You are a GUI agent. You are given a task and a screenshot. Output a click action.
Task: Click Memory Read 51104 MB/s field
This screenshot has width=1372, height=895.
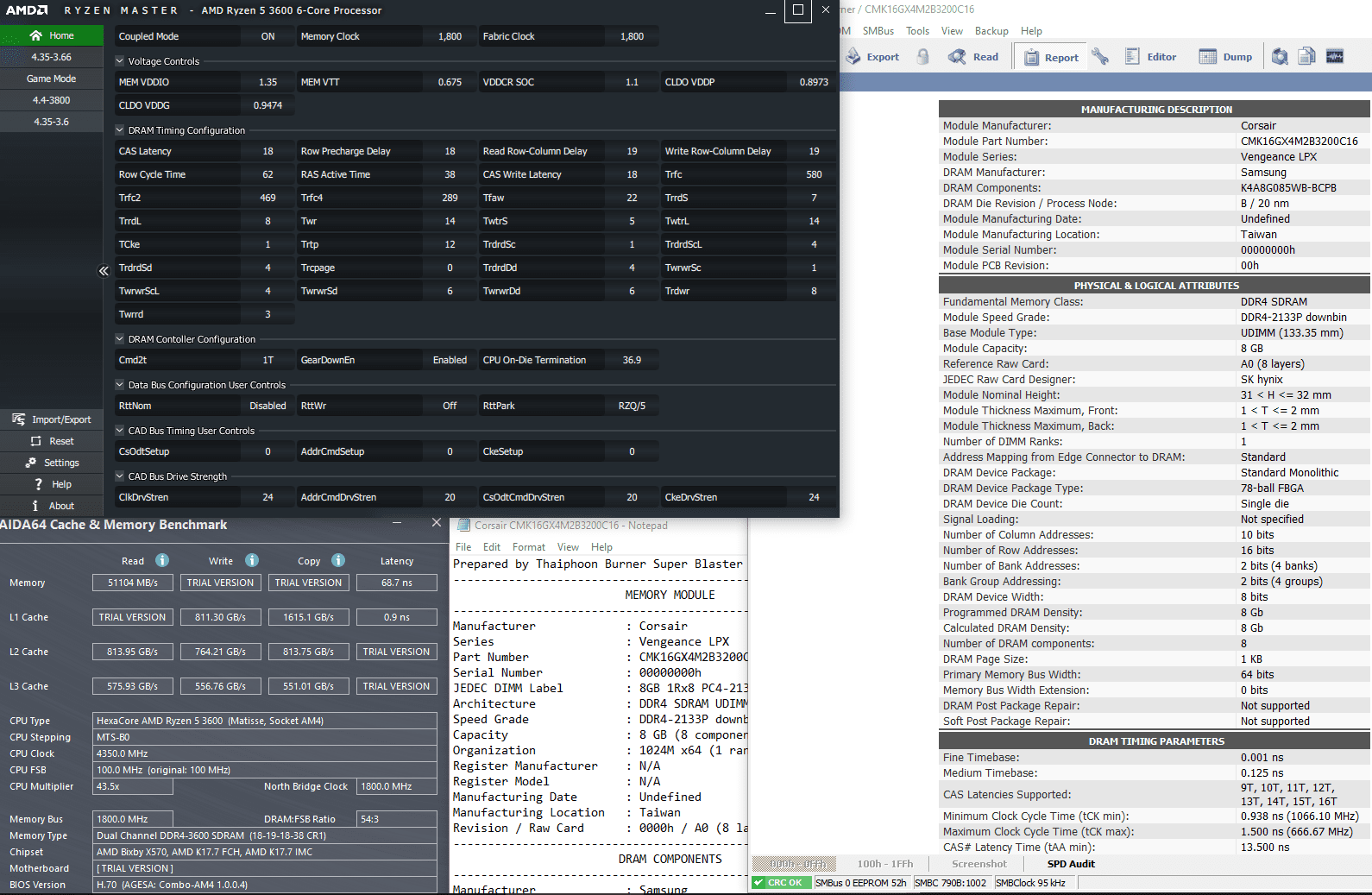coord(133,583)
